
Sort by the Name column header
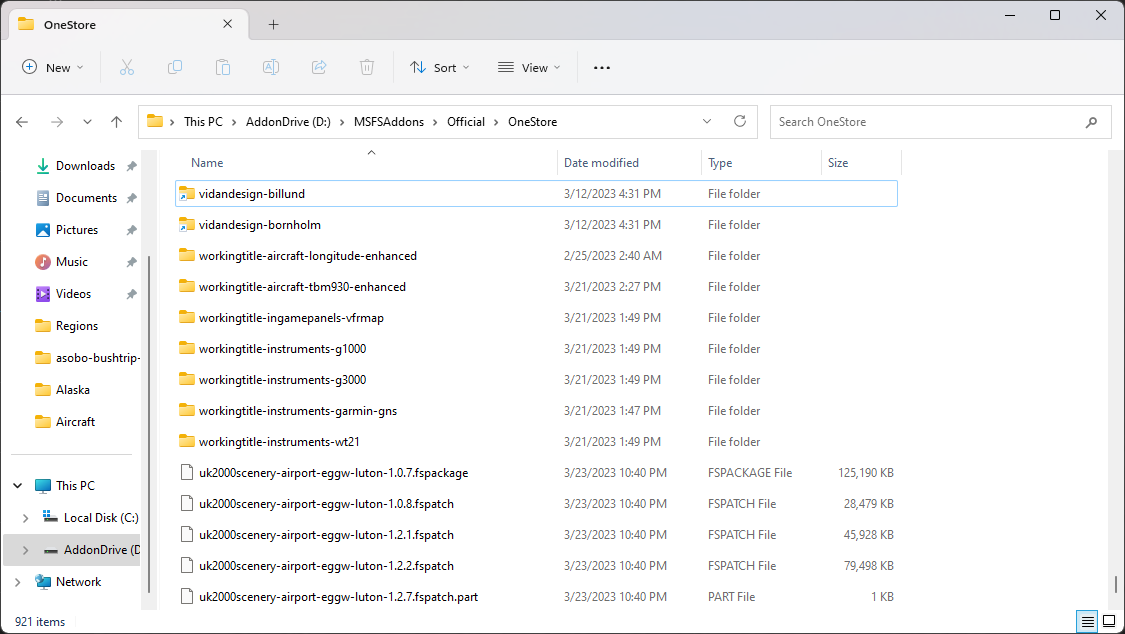coord(366,163)
